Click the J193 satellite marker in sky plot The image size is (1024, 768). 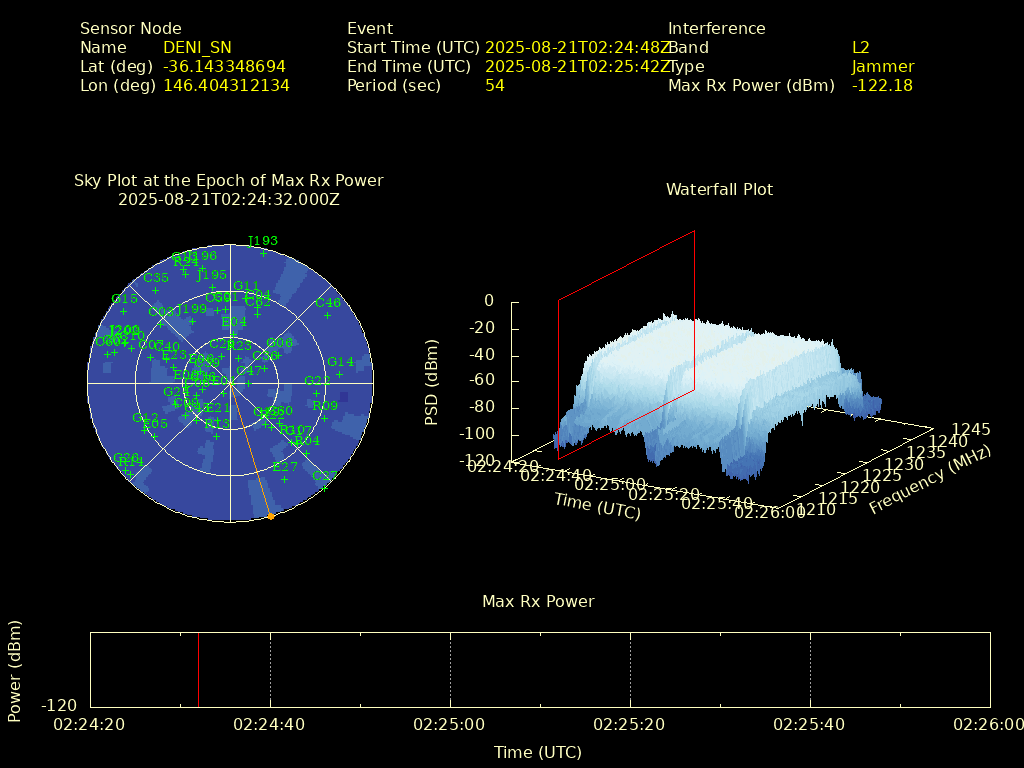tap(263, 253)
